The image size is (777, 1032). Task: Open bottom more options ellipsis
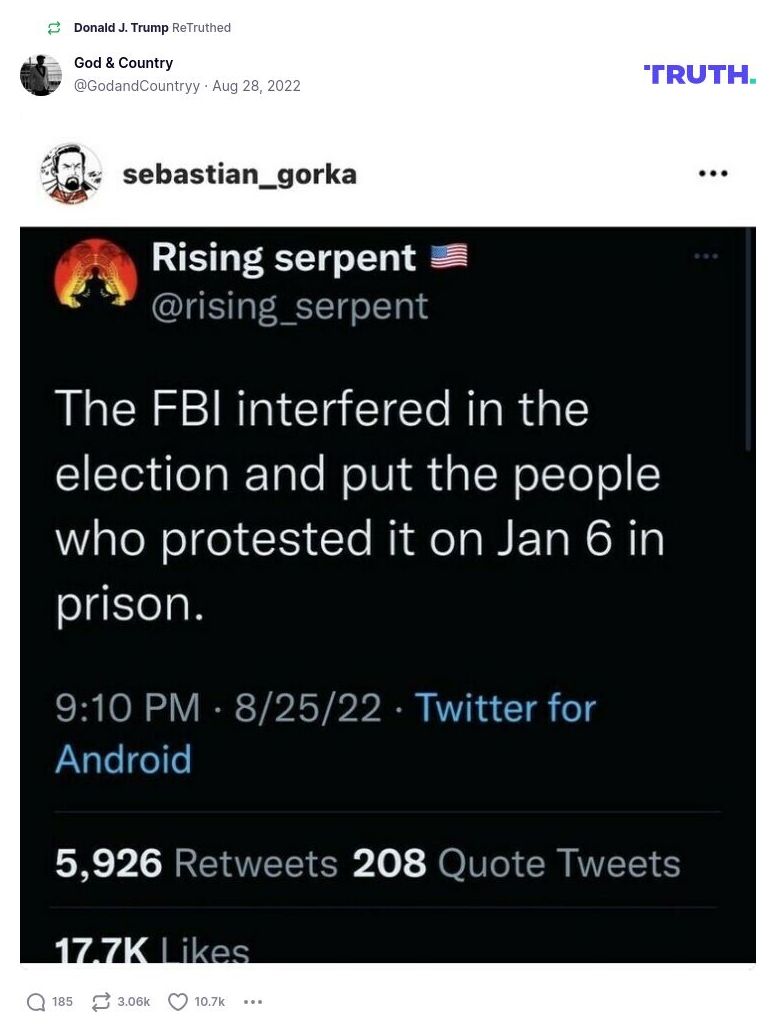[253, 1002]
